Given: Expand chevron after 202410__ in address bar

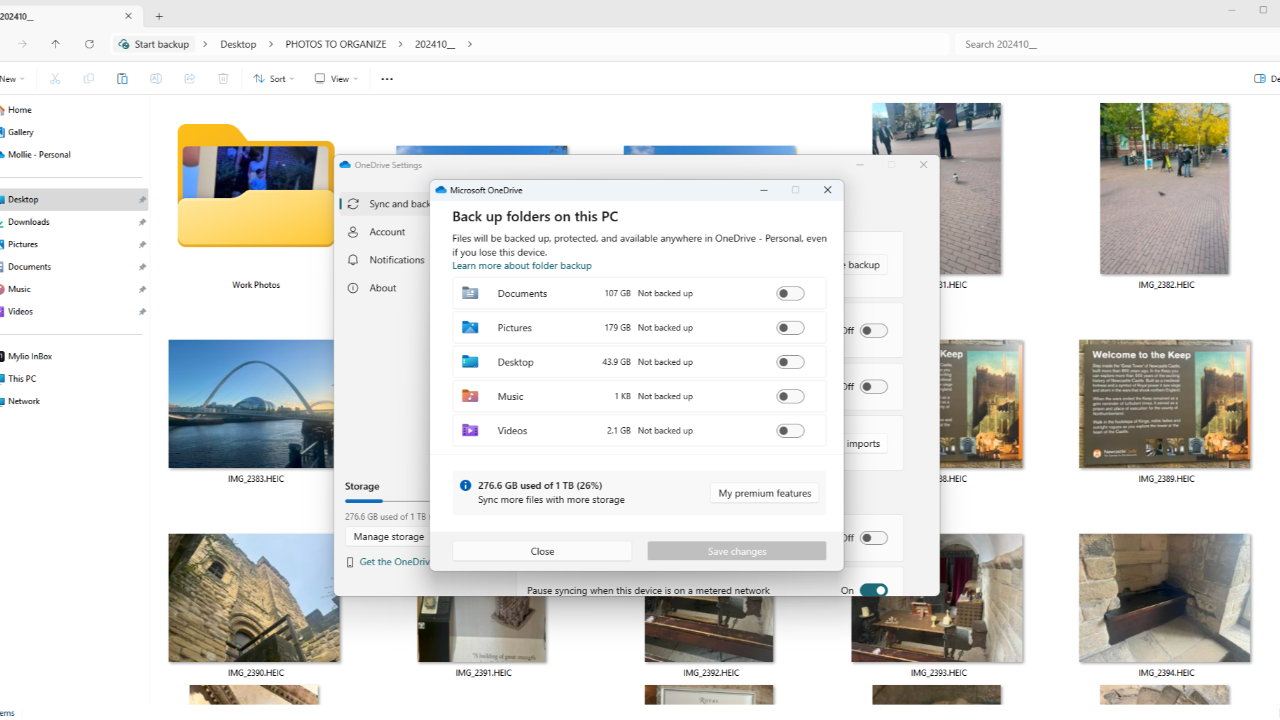Looking at the screenshot, I should click(x=470, y=44).
